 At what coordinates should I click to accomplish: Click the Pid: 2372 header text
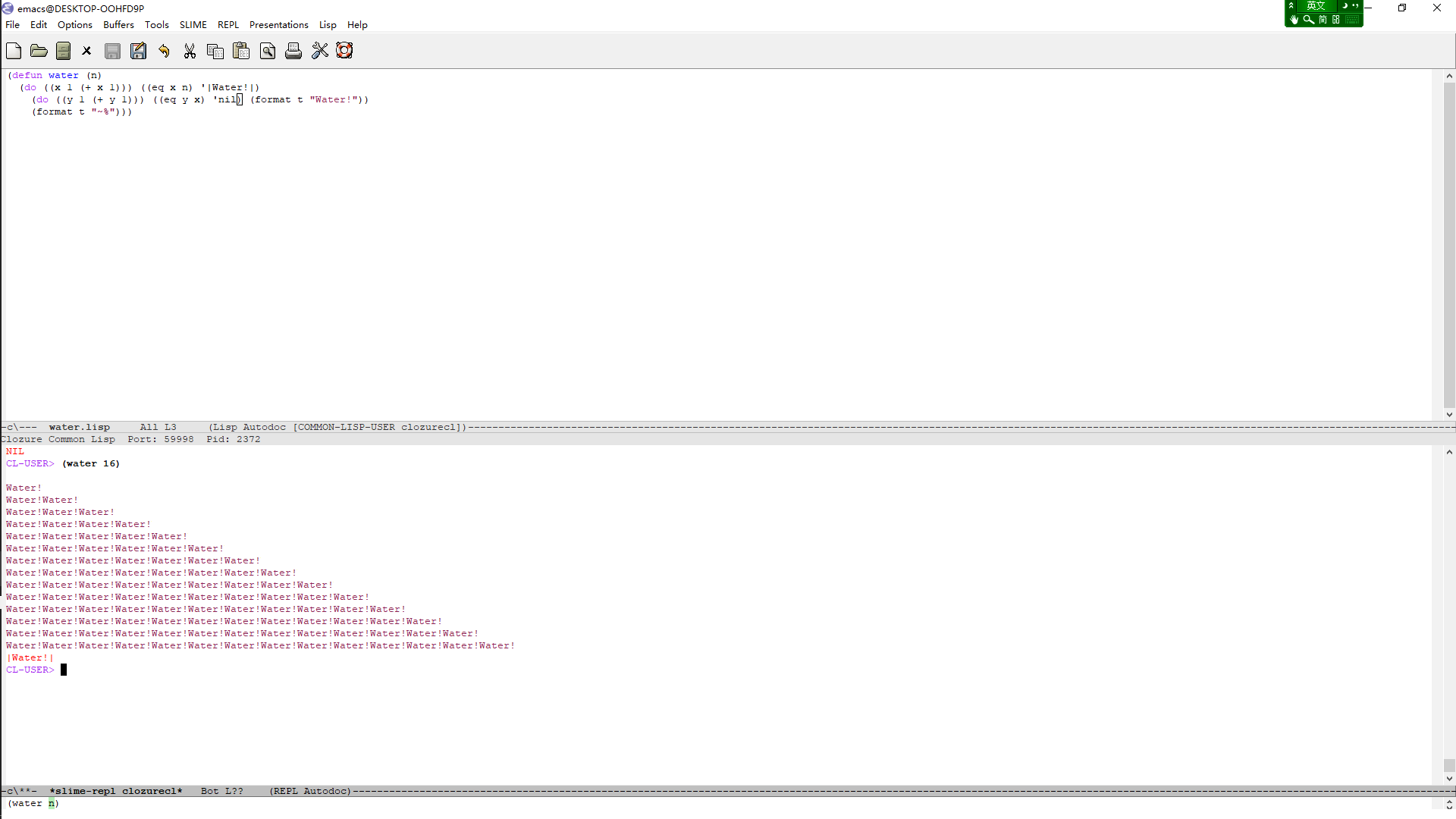click(234, 440)
